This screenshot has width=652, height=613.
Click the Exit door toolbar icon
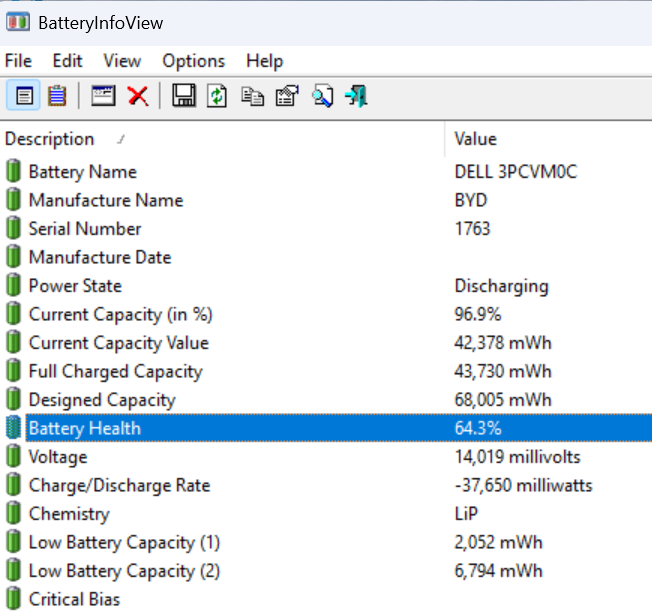click(356, 96)
